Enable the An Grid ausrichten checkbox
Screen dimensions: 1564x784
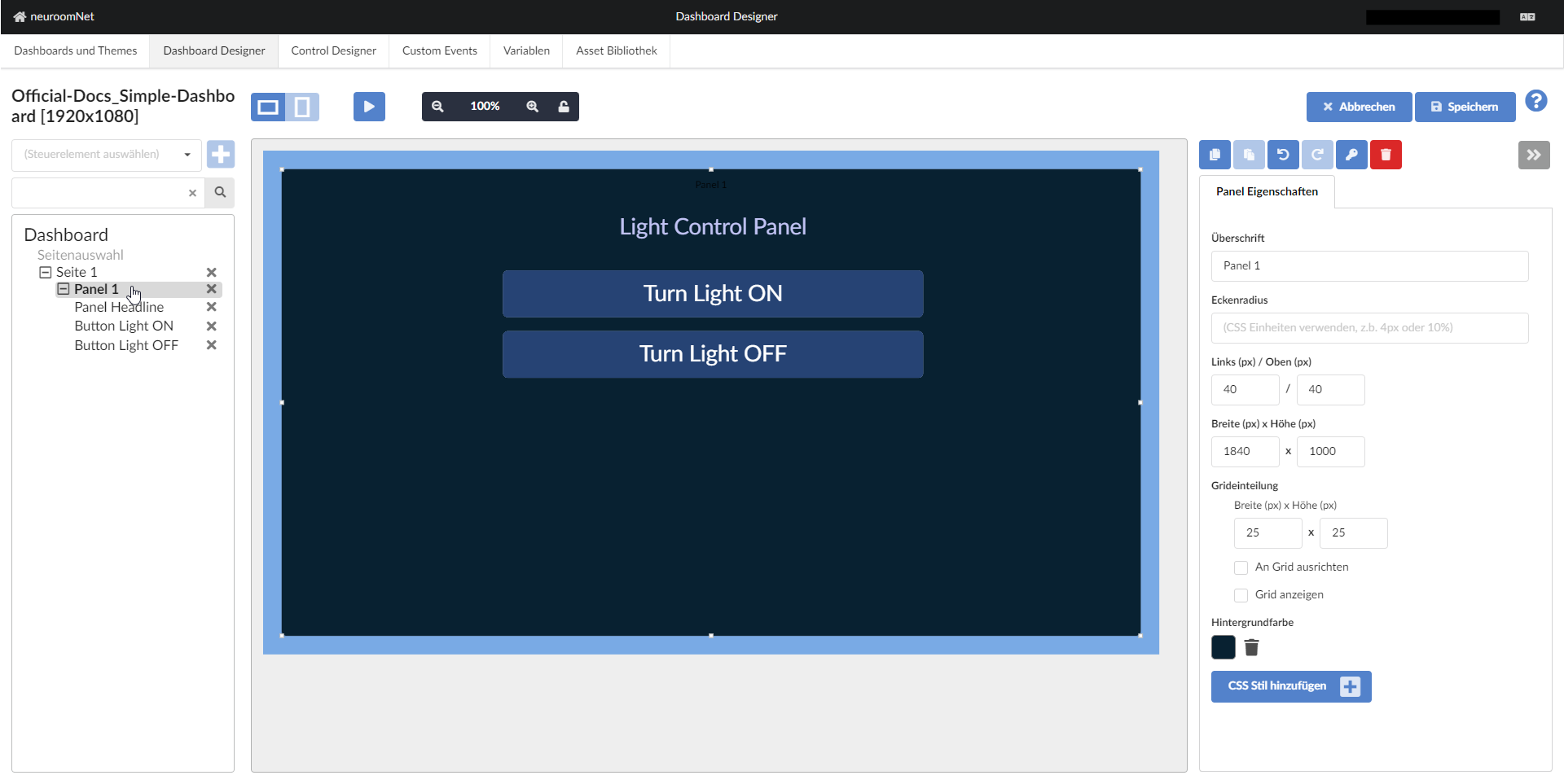point(1241,567)
